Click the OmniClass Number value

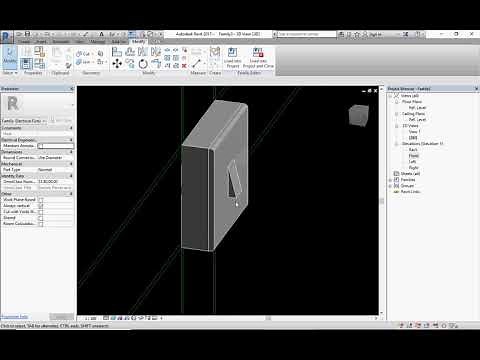[48, 182]
